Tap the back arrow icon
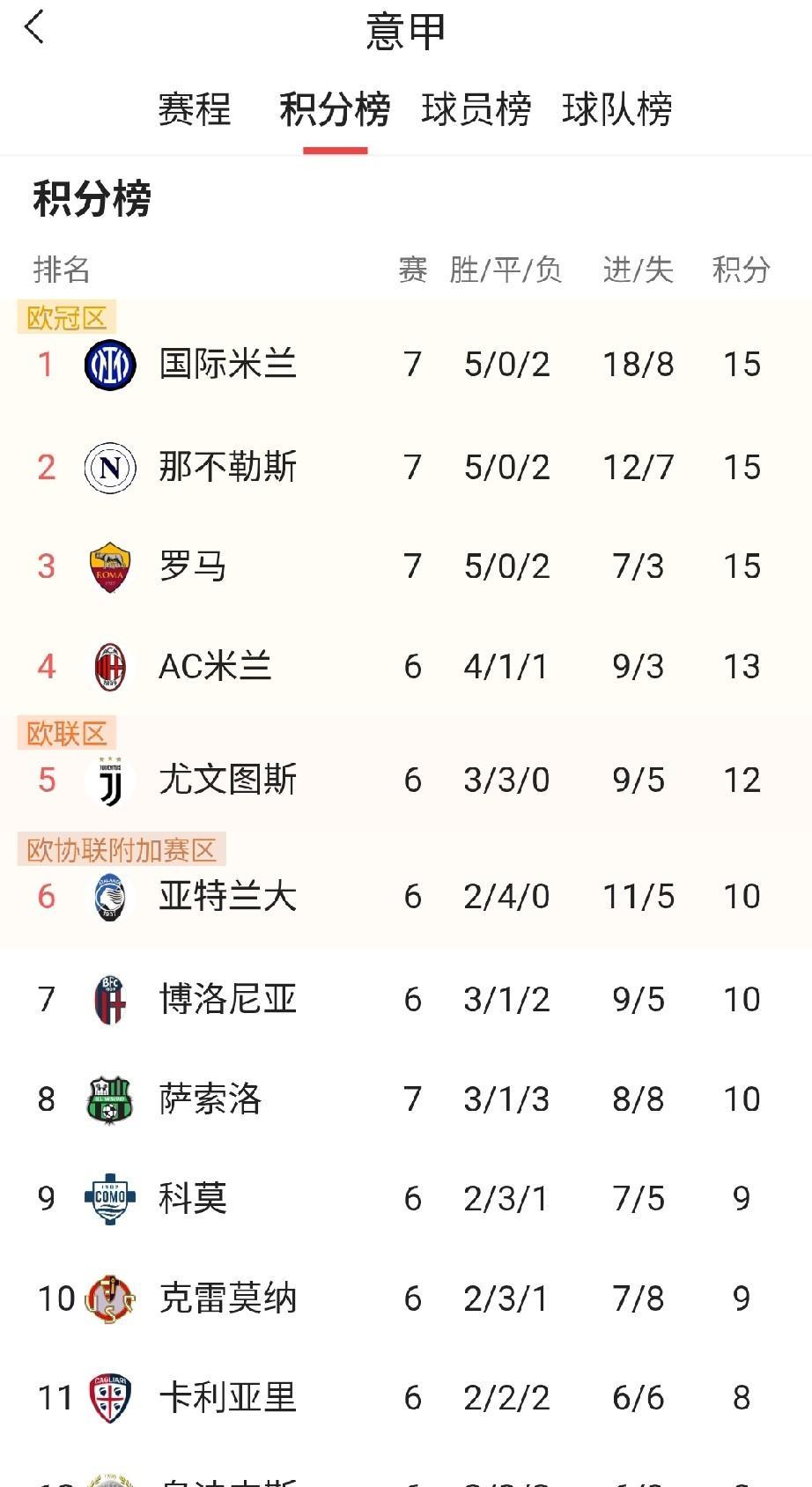Viewport: 812px width, 1487px height. (34, 28)
